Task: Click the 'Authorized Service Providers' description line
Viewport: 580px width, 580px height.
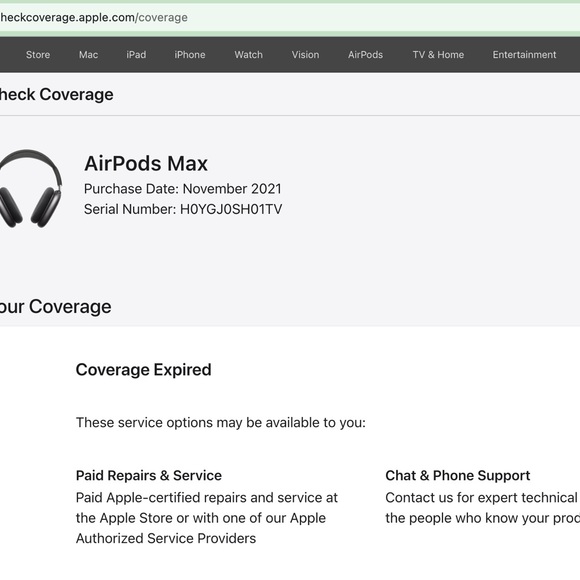Action: click(x=166, y=538)
